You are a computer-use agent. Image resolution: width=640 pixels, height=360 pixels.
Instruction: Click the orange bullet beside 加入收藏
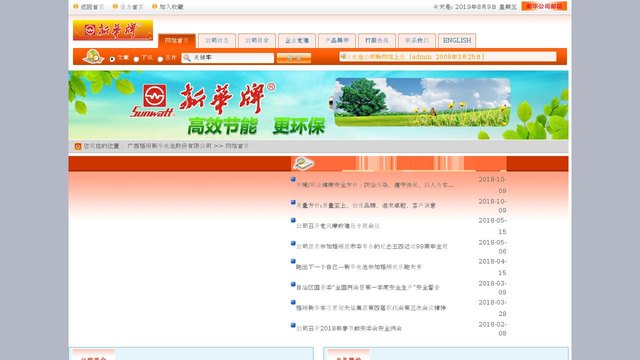point(154,7)
